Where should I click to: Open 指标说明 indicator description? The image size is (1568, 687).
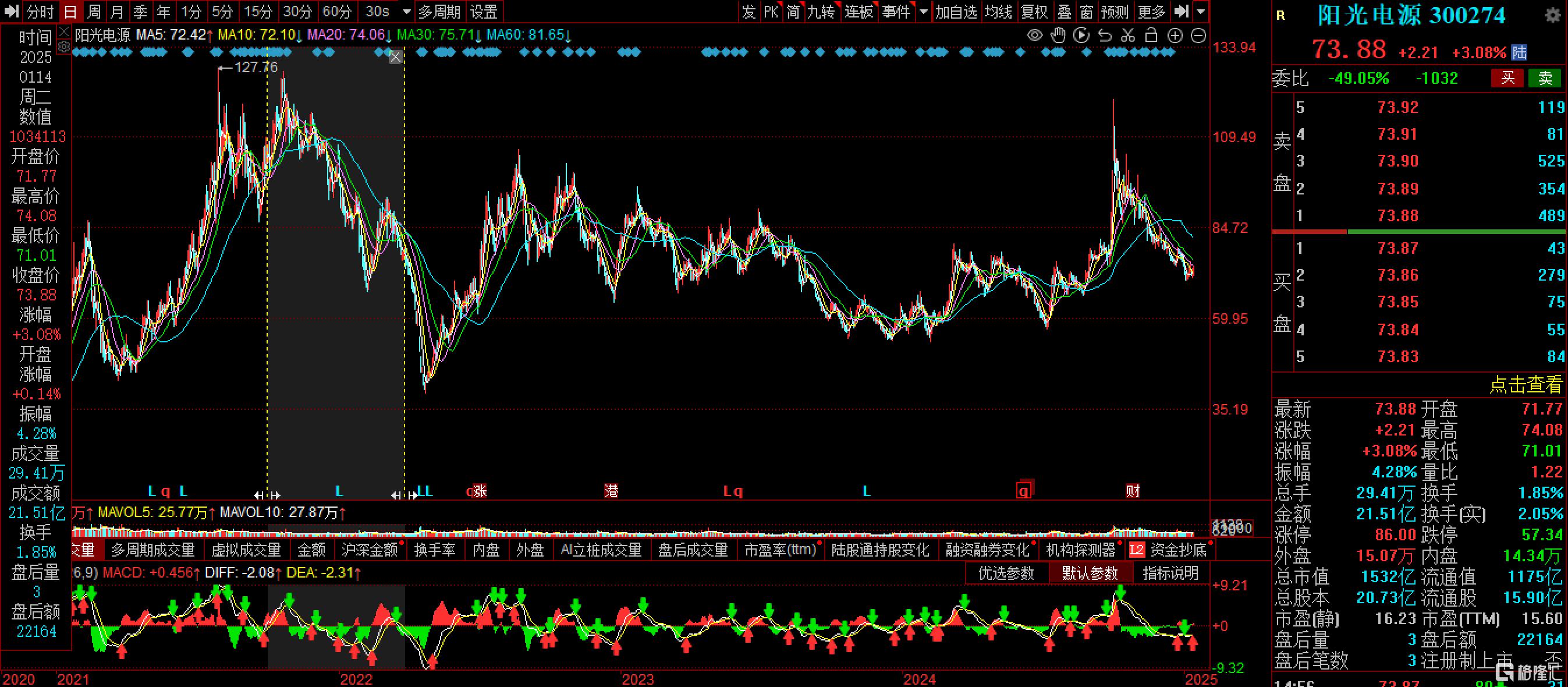tap(1170, 573)
